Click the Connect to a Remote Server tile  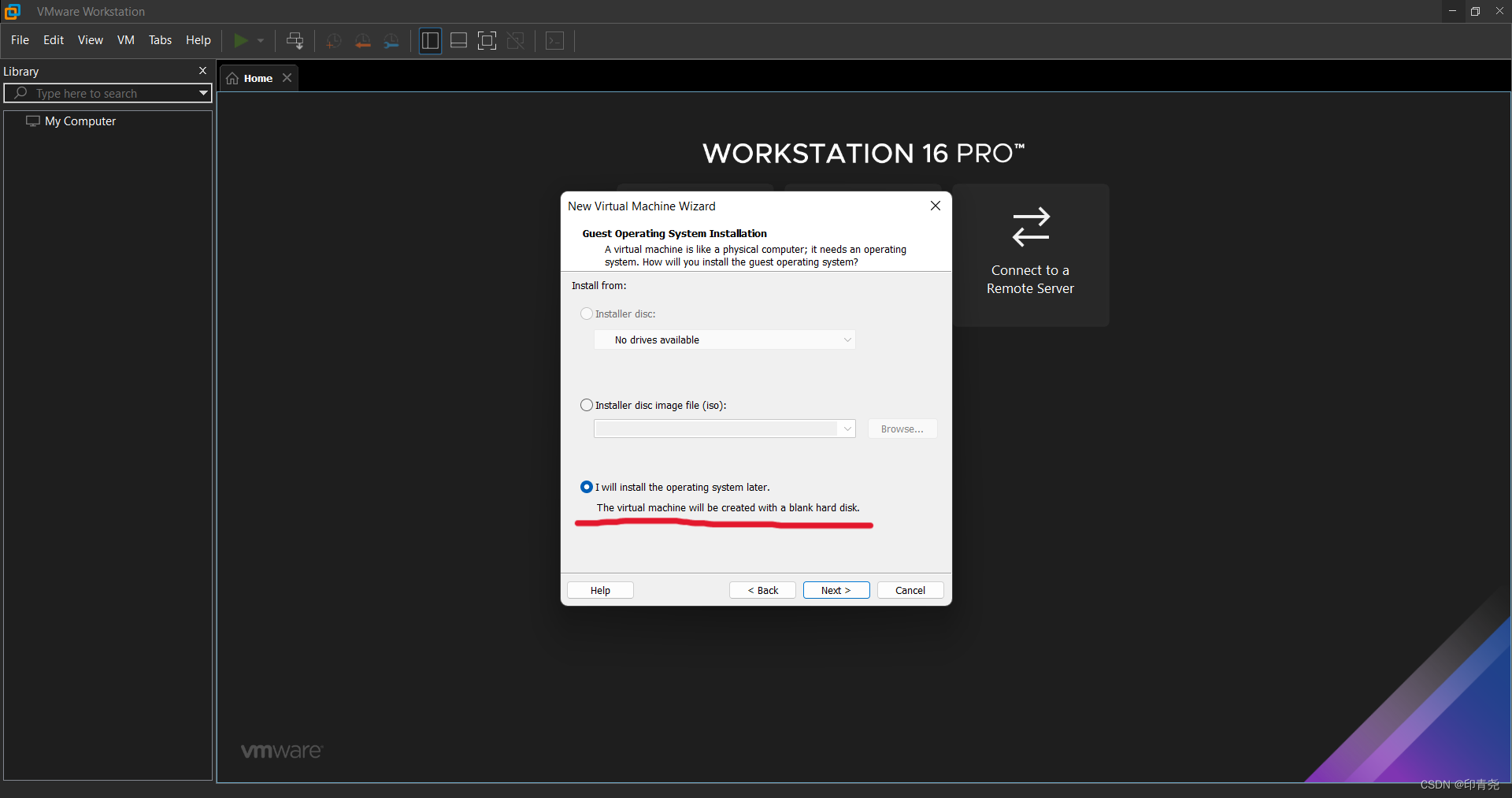1030,255
